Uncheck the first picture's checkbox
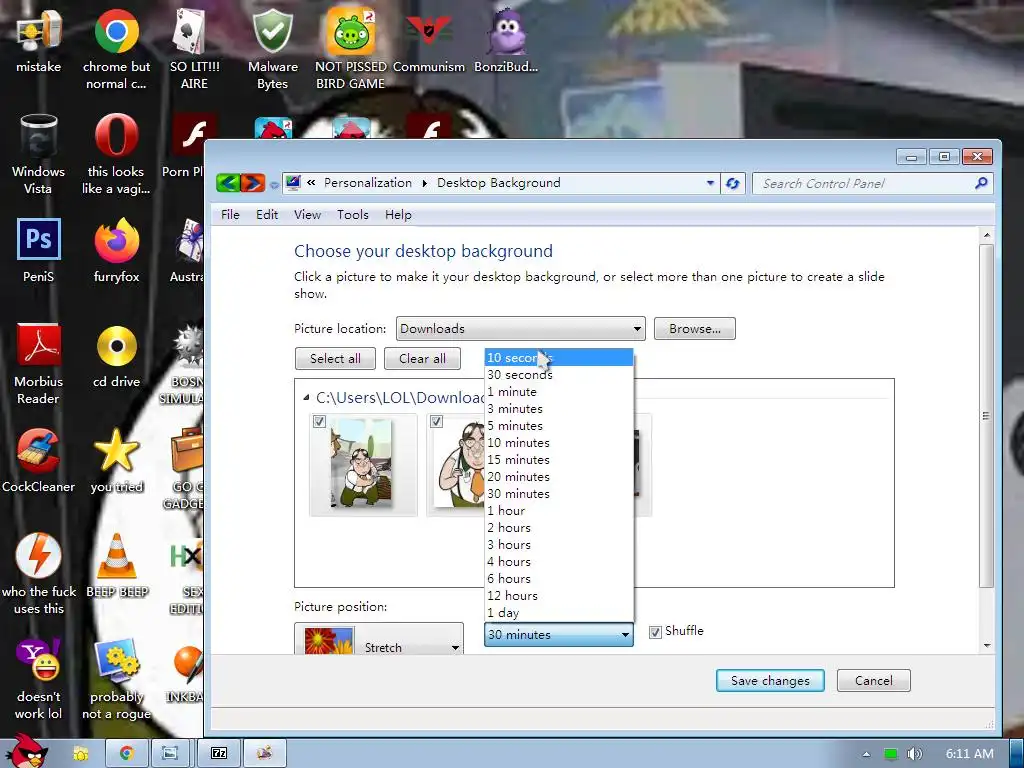 pos(319,421)
